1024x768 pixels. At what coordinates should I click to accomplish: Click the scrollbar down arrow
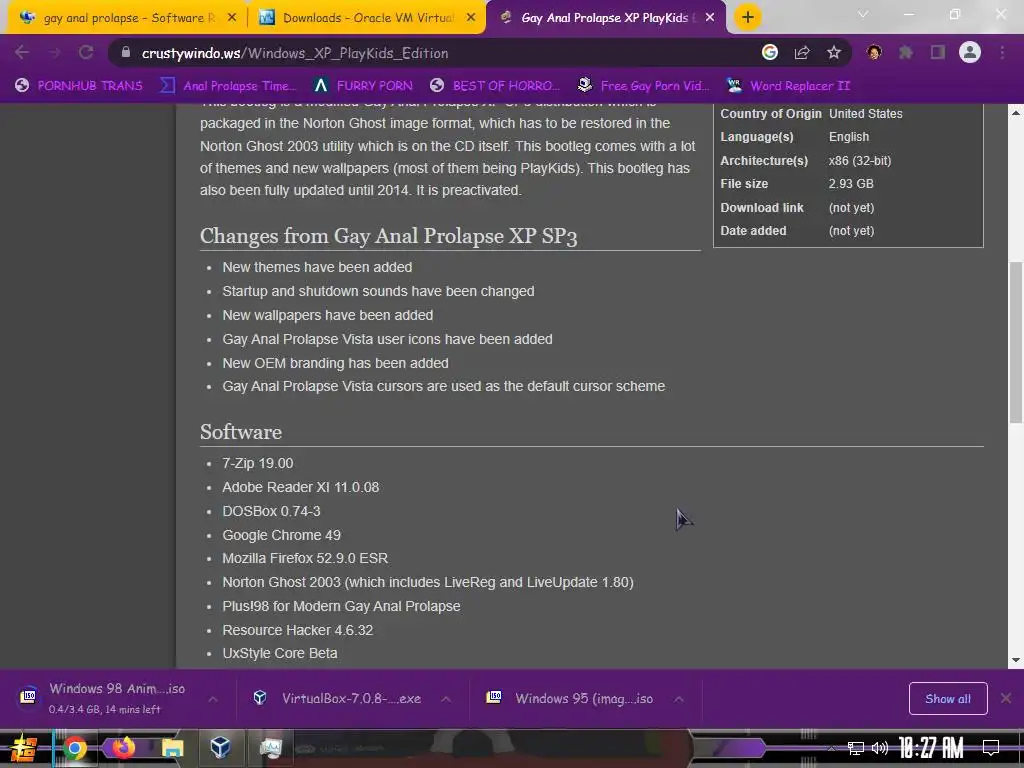(x=1016, y=660)
